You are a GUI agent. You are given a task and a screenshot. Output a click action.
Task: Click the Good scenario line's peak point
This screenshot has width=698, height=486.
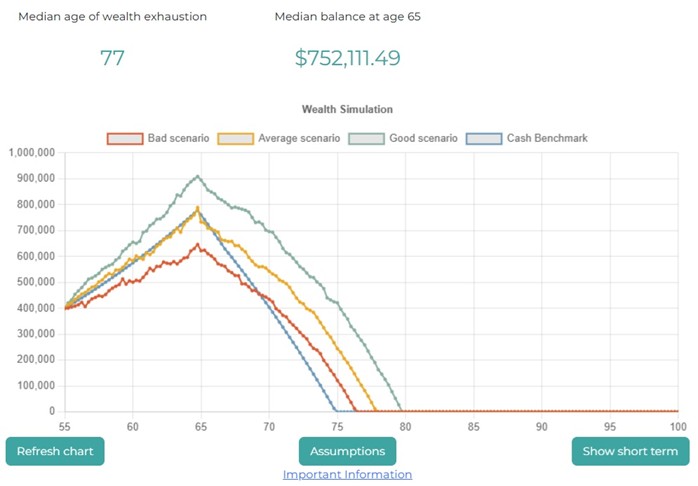[x=198, y=176]
